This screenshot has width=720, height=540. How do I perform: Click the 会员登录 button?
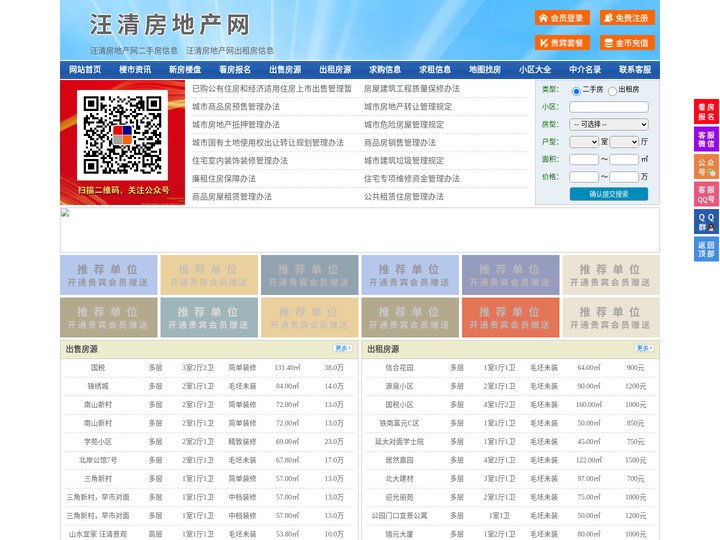[562, 18]
